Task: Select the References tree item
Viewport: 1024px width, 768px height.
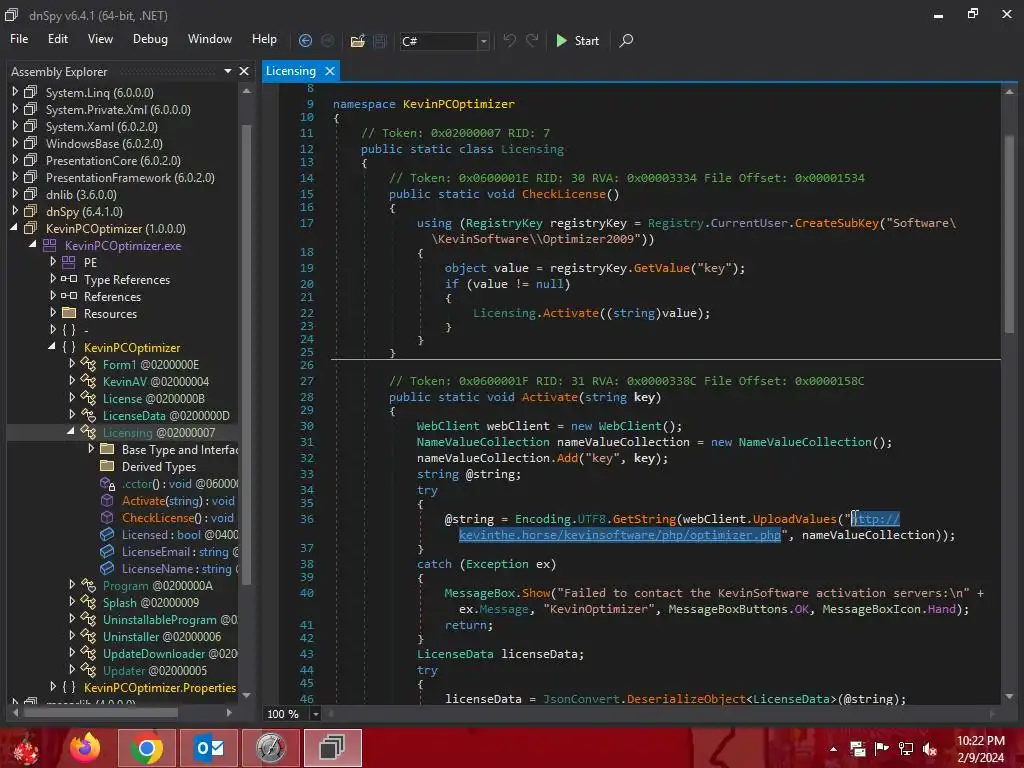Action: [112, 296]
